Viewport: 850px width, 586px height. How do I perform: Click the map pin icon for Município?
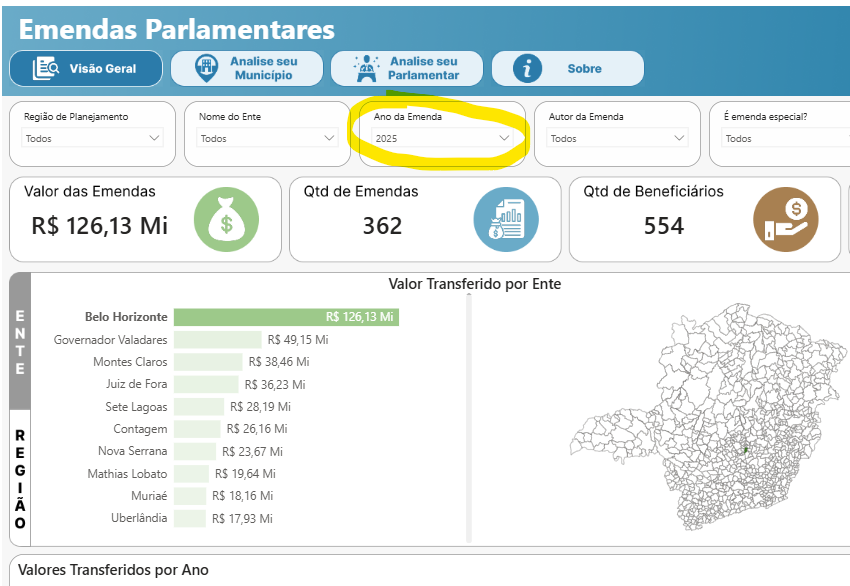(x=207, y=68)
